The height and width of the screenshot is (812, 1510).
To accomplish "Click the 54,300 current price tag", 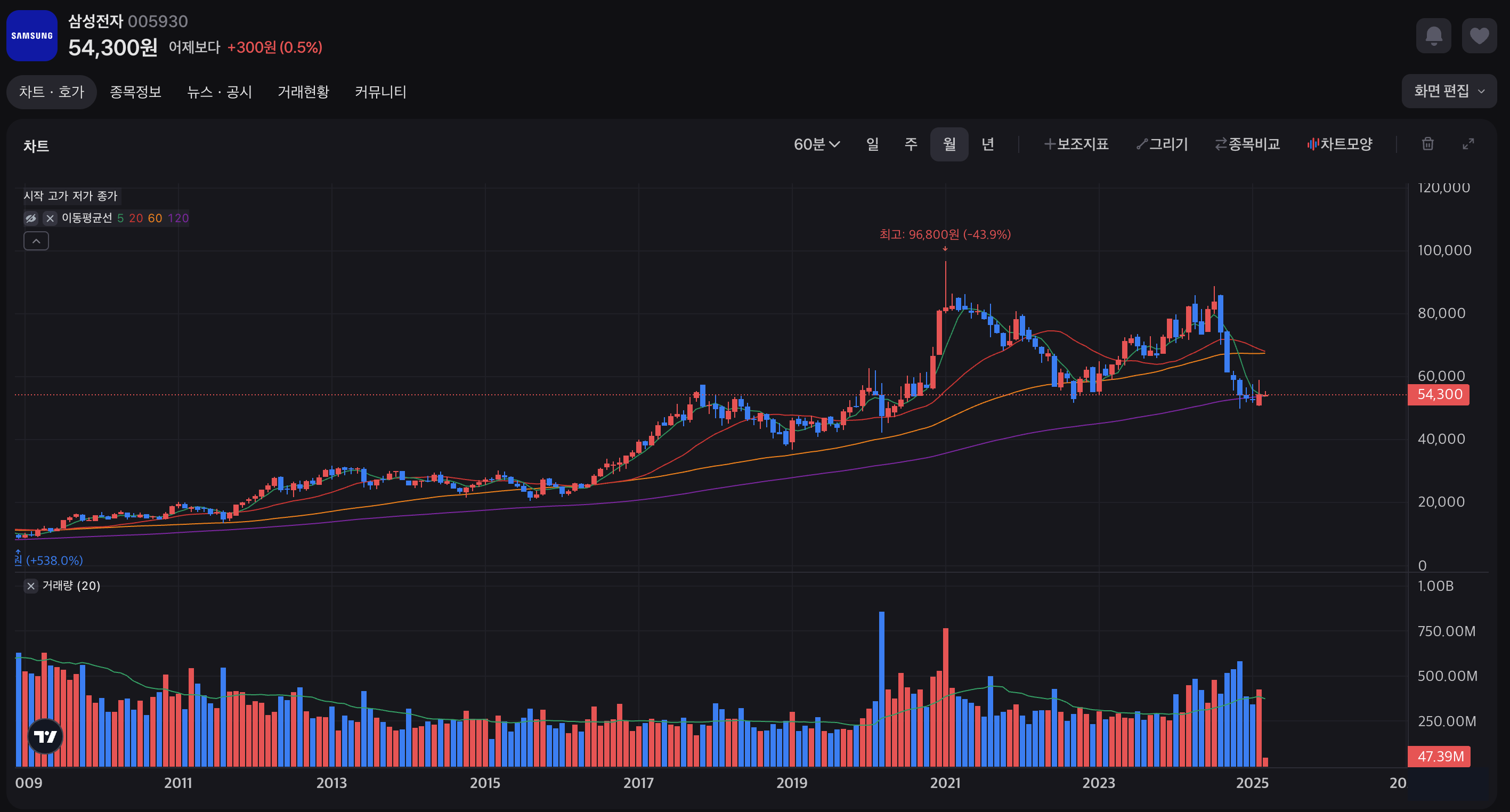I will click(1439, 395).
